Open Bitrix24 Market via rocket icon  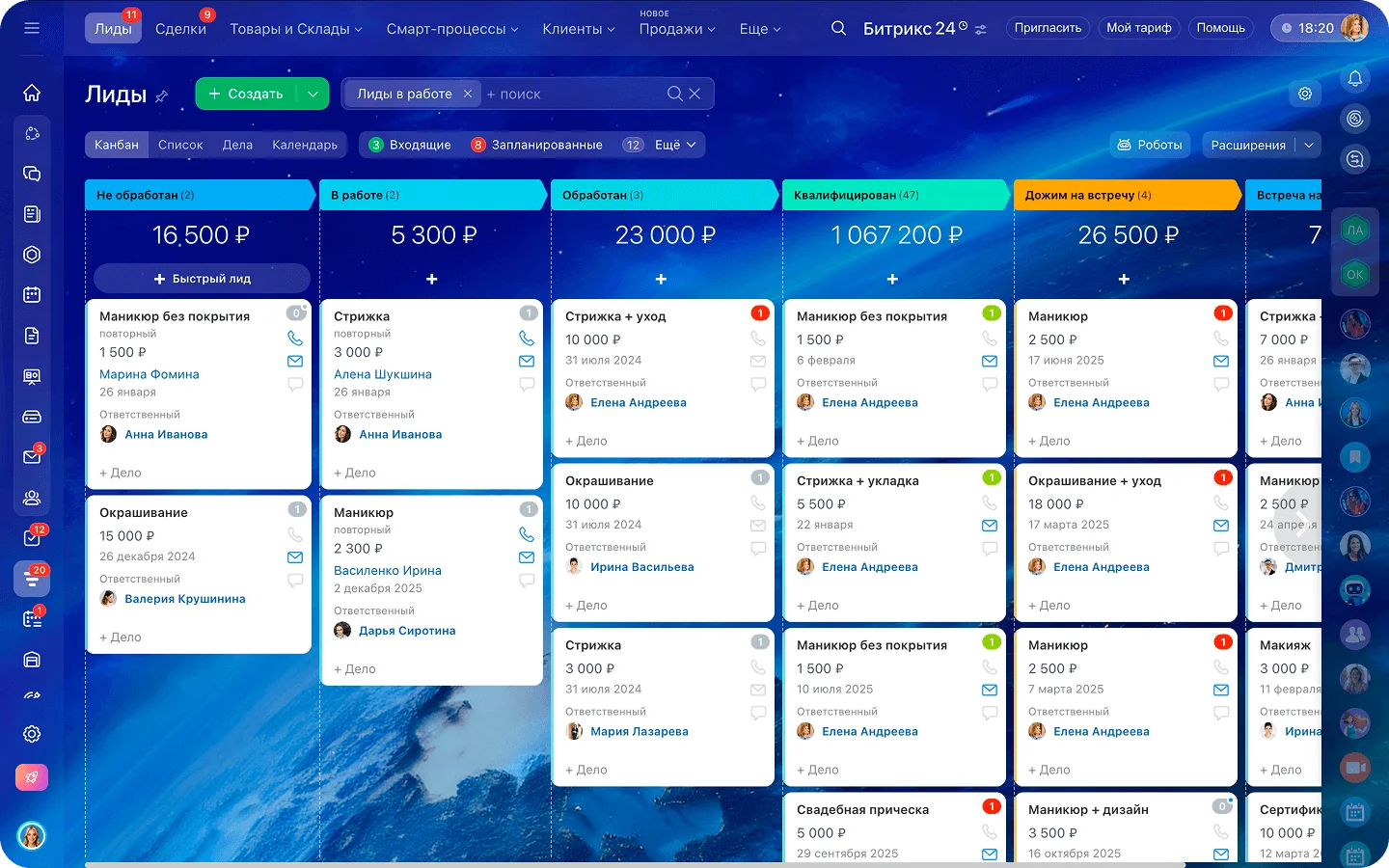pyautogui.click(x=32, y=777)
